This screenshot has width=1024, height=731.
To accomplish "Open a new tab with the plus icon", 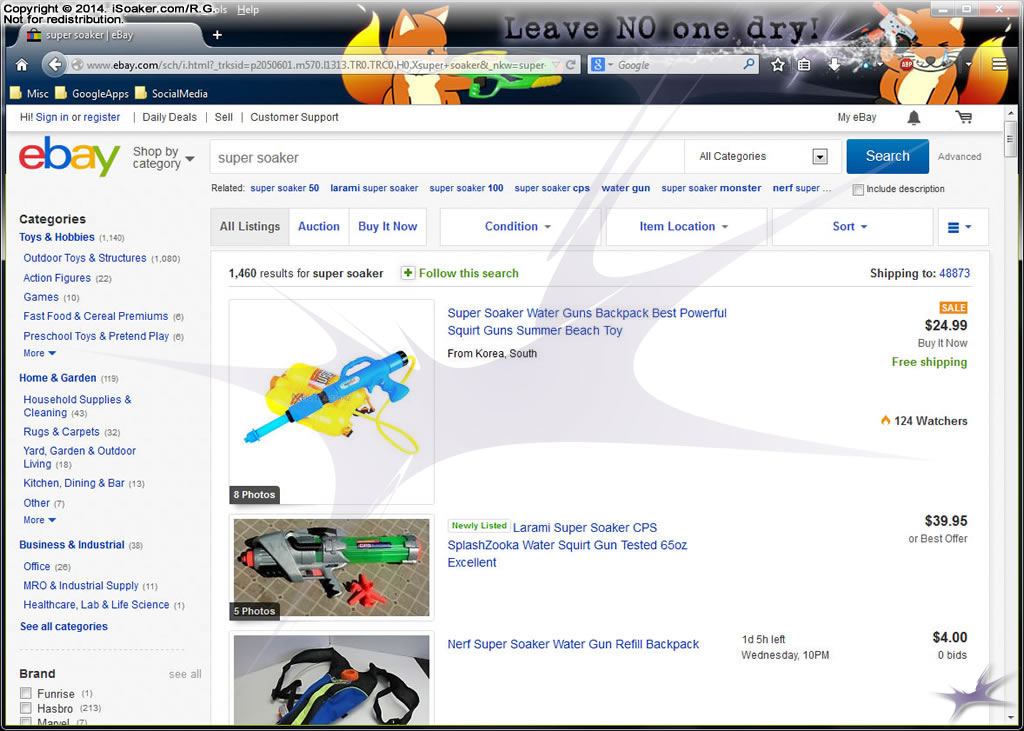I will [x=217, y=35].
